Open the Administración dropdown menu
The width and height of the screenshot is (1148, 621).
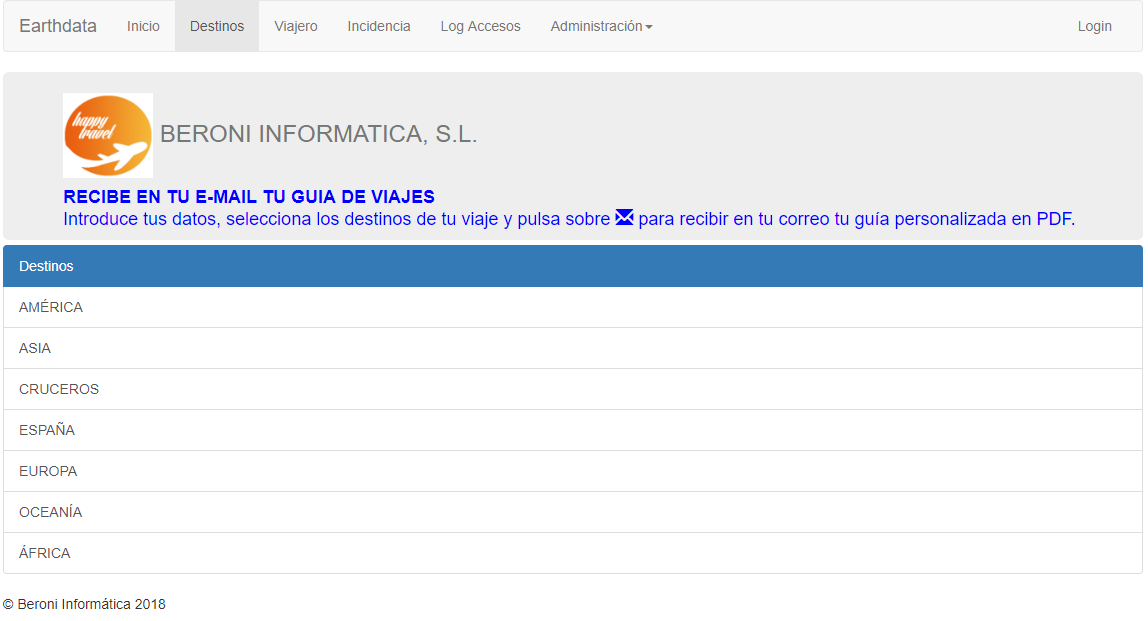[600, 26]
